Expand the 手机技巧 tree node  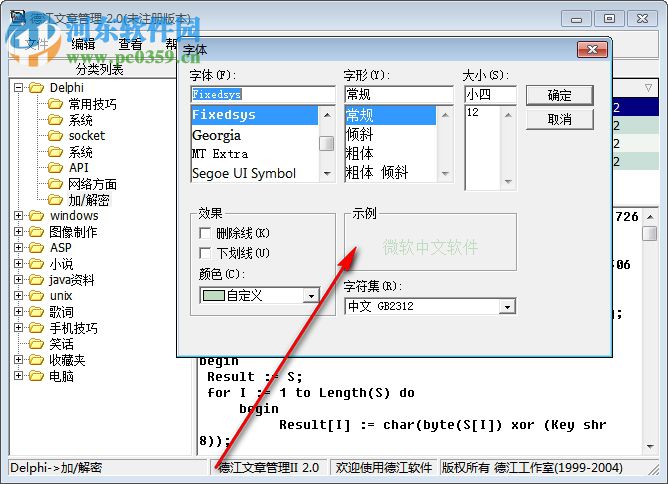(x=18, y=328)
